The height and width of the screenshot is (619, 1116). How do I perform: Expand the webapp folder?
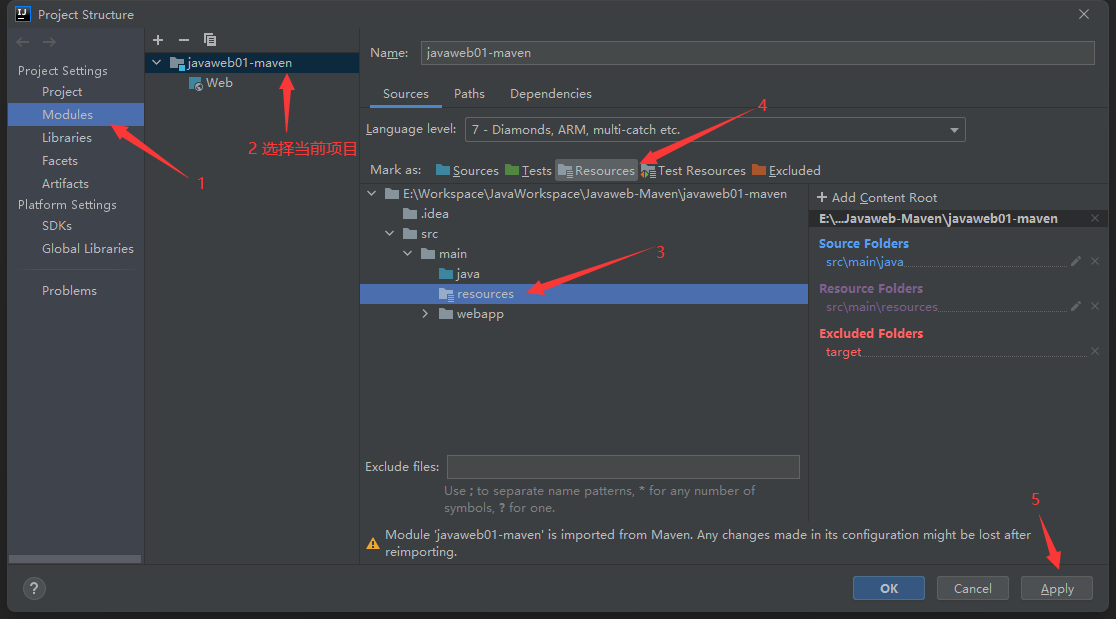(x=426, y=314)
